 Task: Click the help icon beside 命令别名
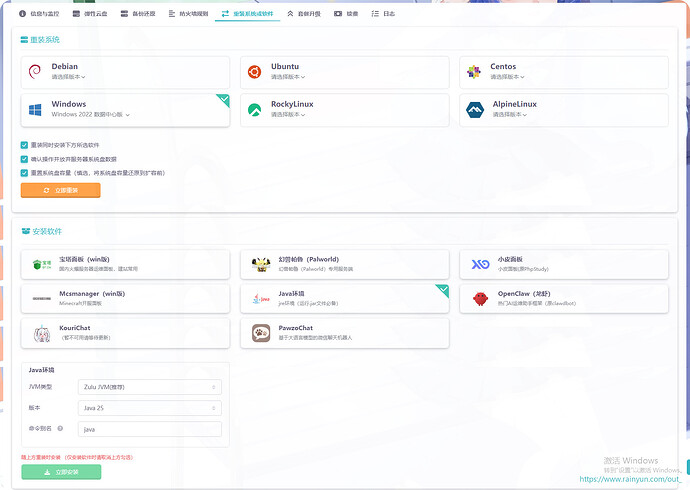(60, 428)
